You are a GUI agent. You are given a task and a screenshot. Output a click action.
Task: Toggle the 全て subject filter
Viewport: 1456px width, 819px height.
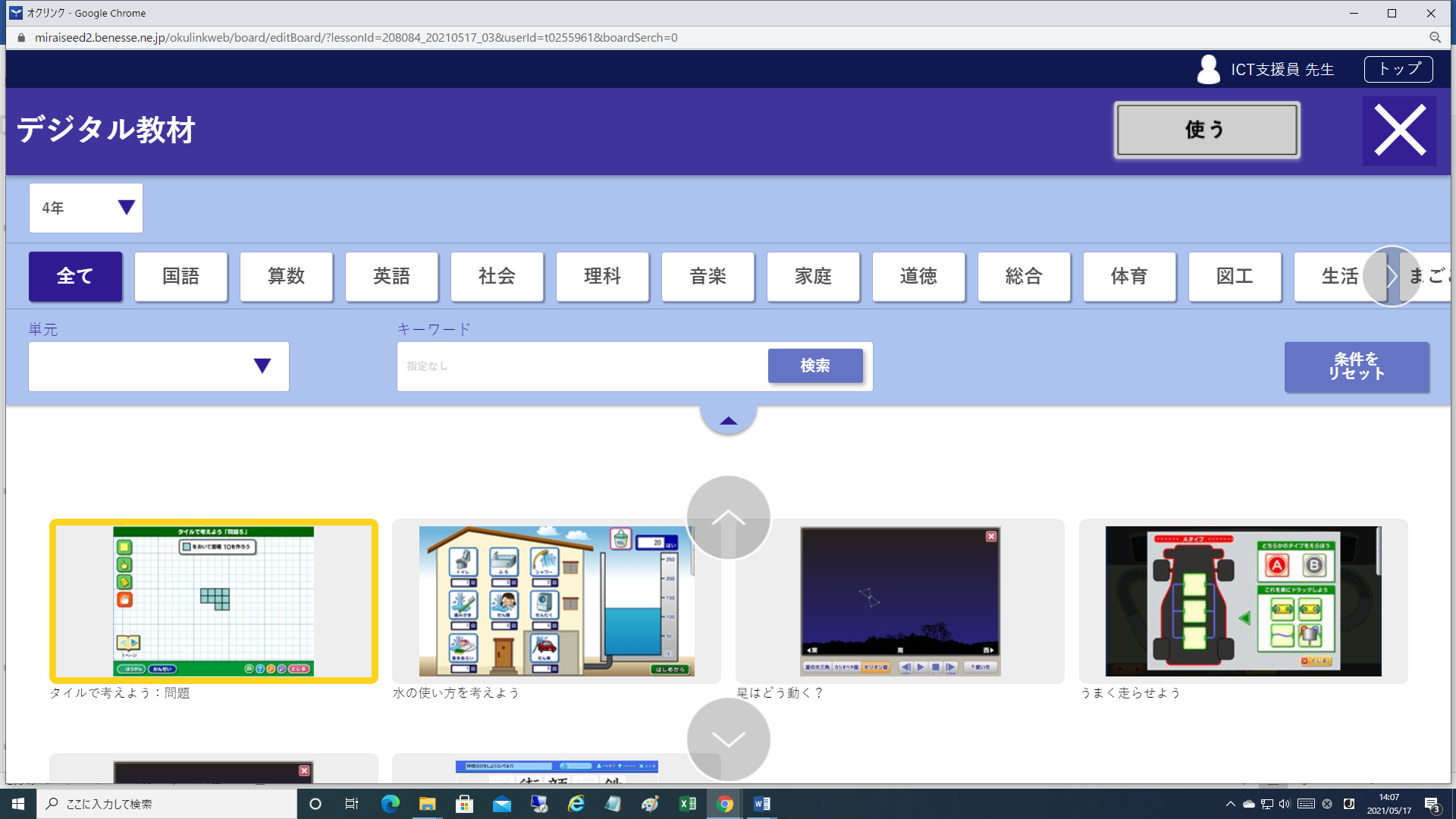point(74,276)
